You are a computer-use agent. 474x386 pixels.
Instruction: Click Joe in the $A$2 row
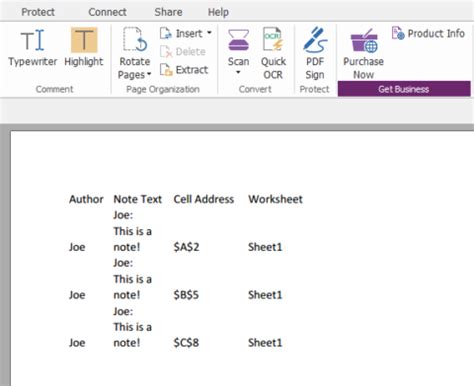77,247
